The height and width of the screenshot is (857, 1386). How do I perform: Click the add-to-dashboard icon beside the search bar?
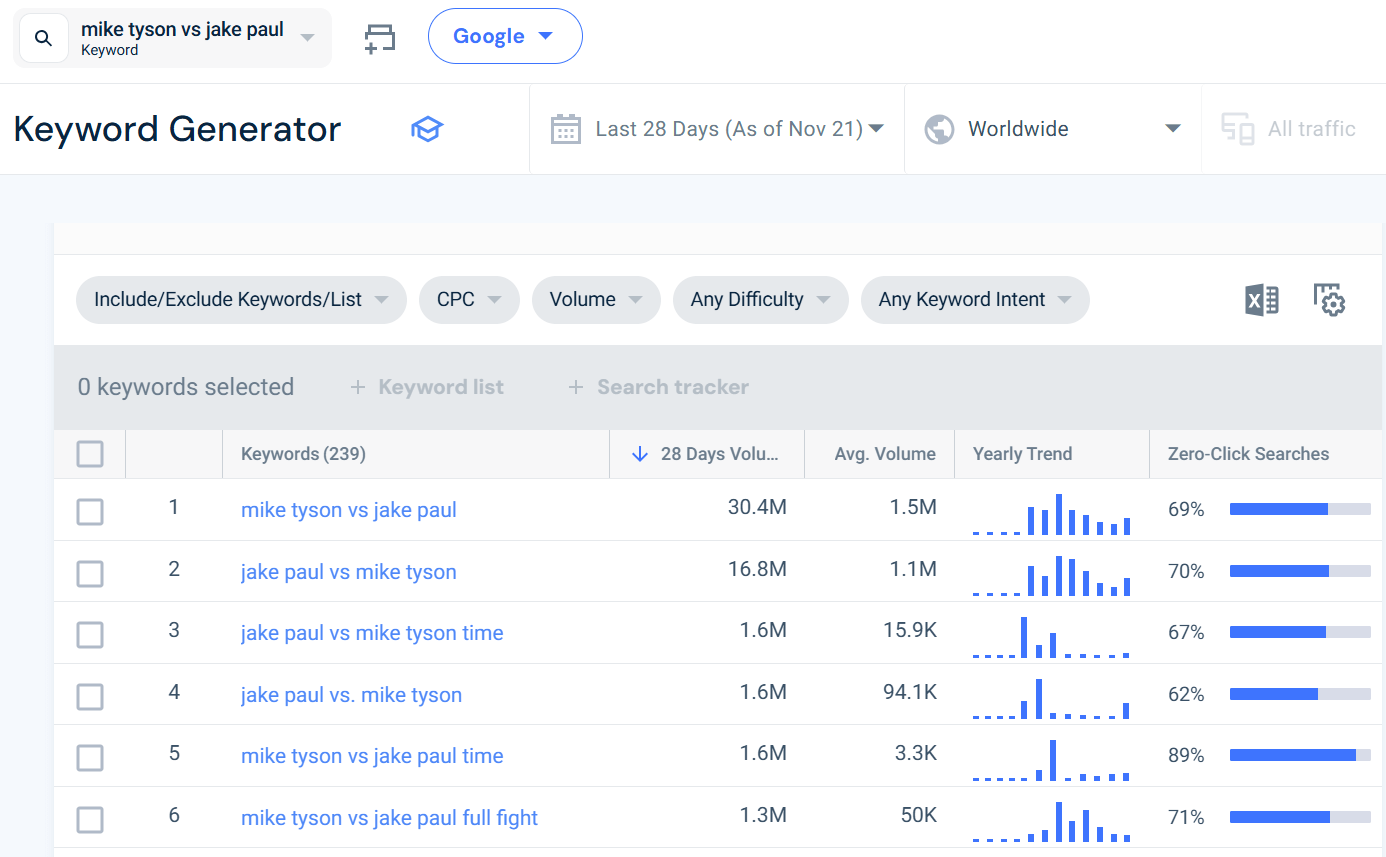[380, 36]
